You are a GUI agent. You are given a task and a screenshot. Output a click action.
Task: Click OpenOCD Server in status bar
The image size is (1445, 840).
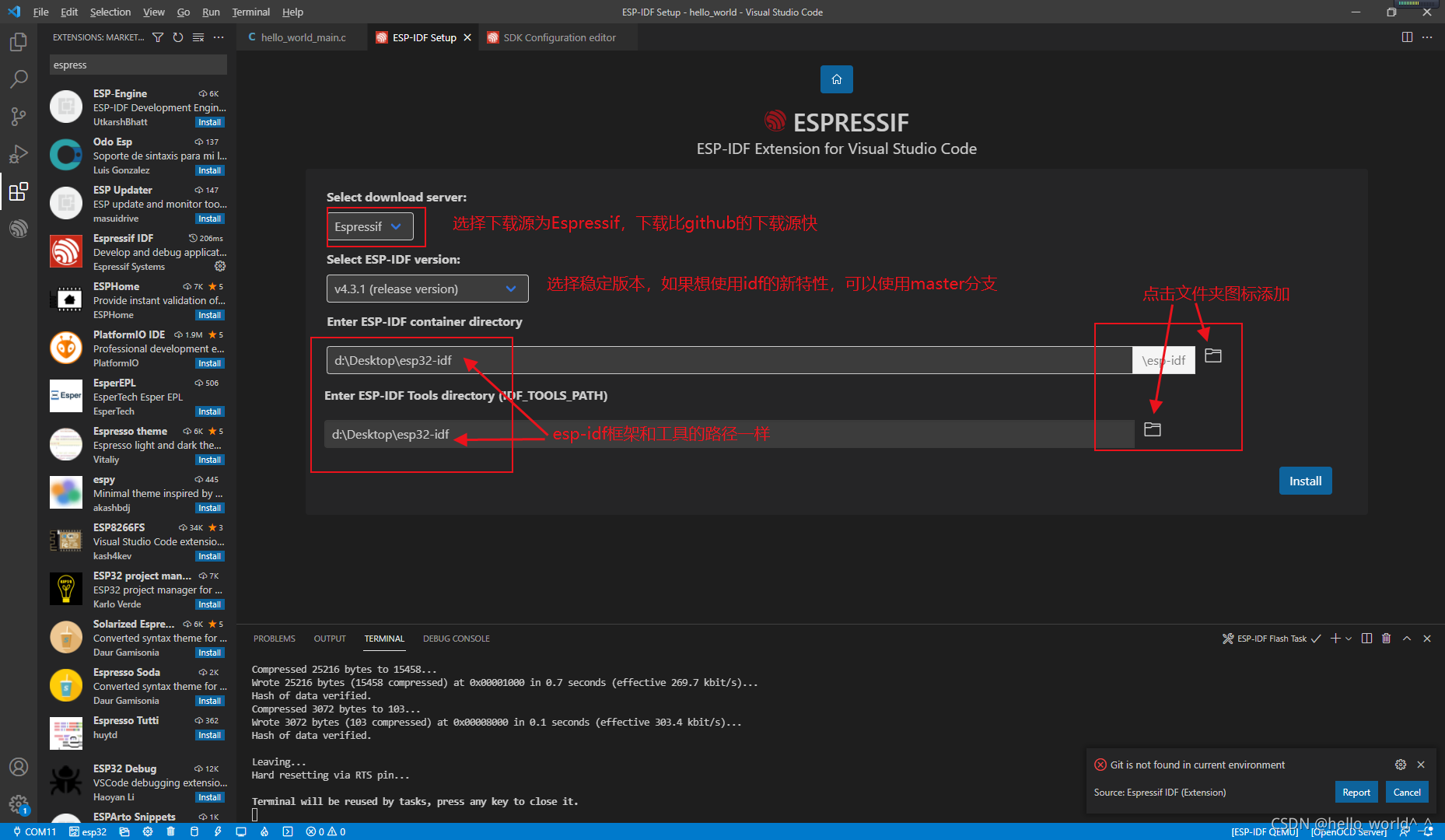coord(1349,831)
